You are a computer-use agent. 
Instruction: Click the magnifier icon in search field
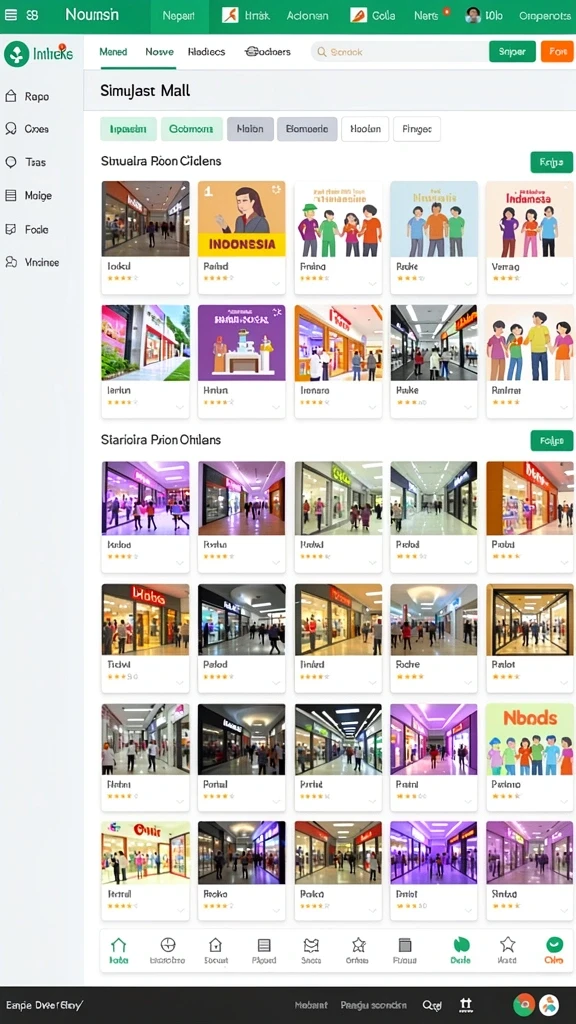click(x=322, y=52)
